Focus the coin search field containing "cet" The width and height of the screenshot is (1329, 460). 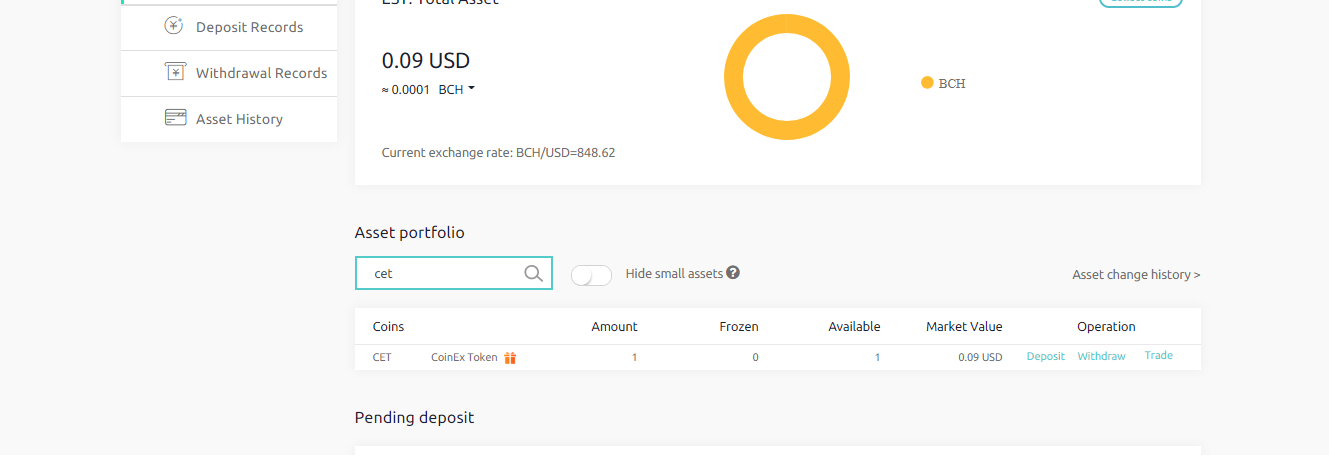pyautogui.click(x=445, y=273)
